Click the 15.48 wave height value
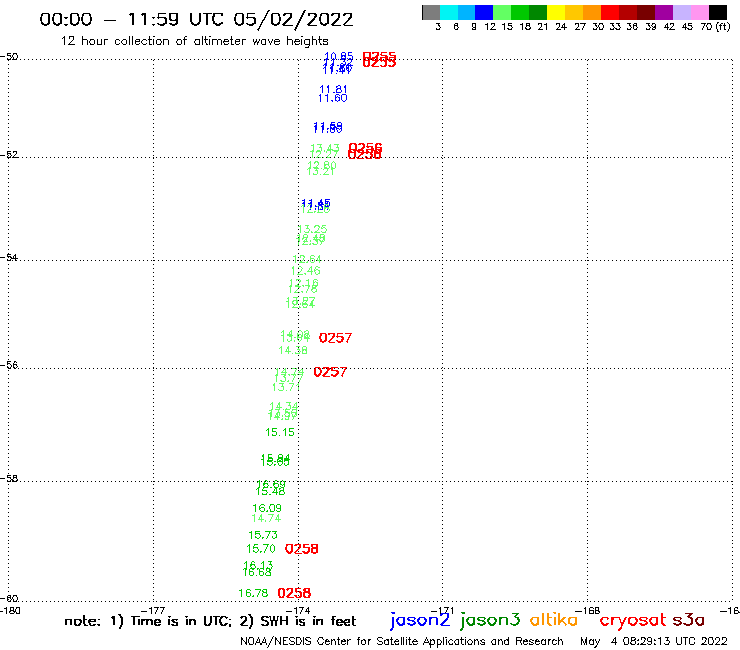 click(270, 492)
